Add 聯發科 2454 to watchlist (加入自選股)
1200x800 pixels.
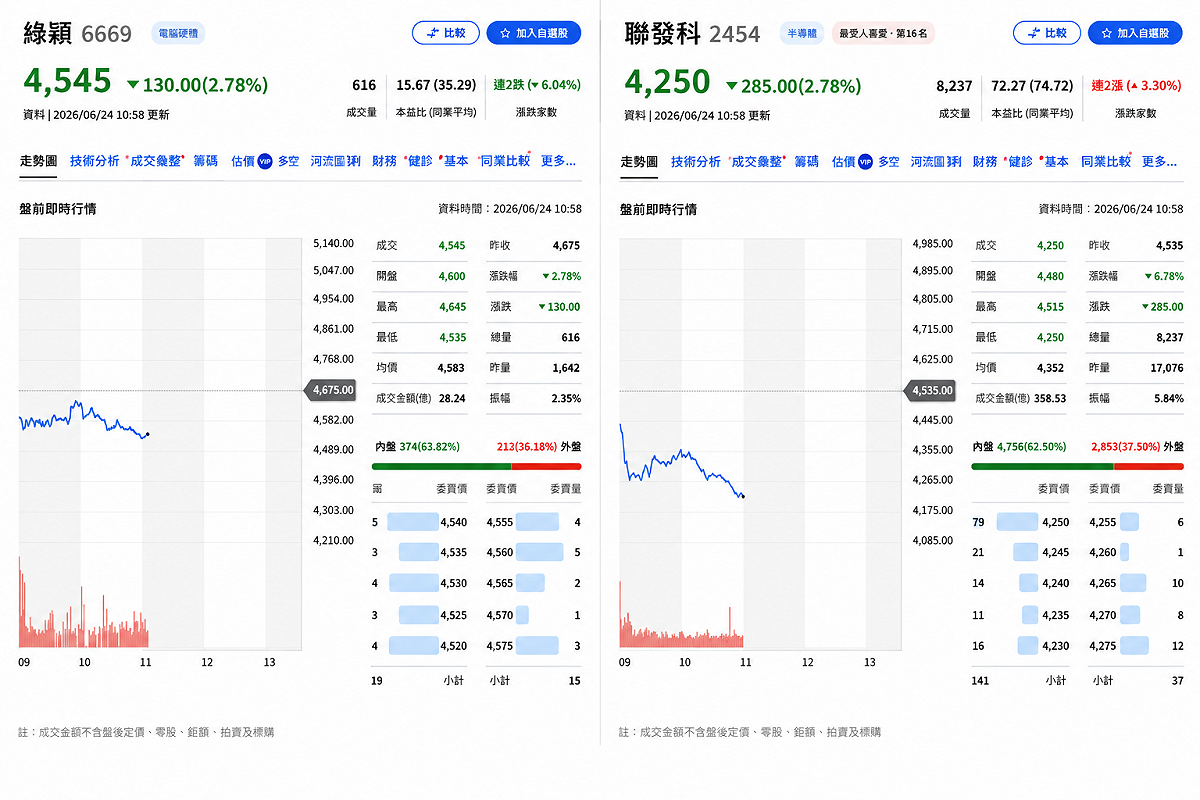click(x=1135, y=33)
